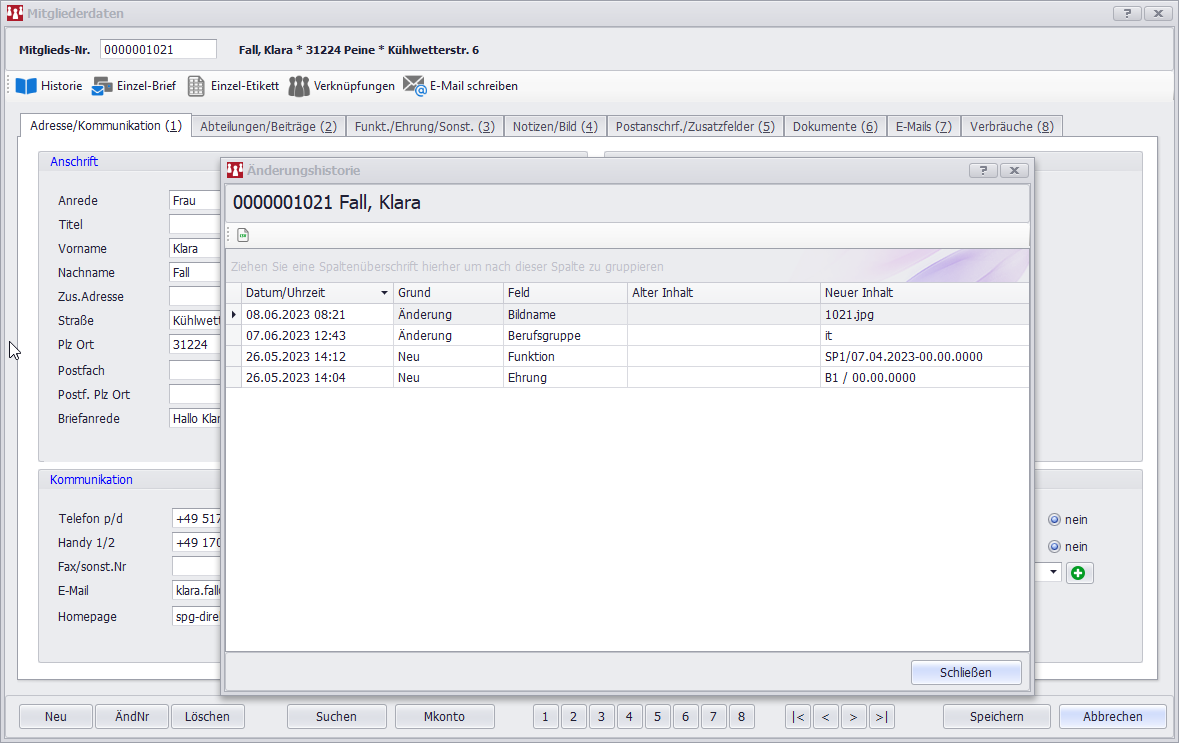This screenshot has height=743, width=1179.
Task: Click the export icon in Änderungshistorie toolbar
Action: point(243,235)
